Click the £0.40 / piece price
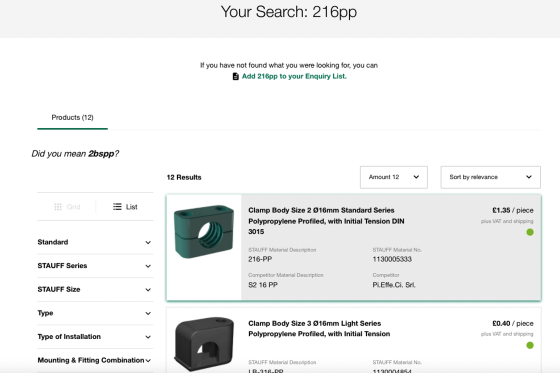560x373 pixels. pos(512,324)
